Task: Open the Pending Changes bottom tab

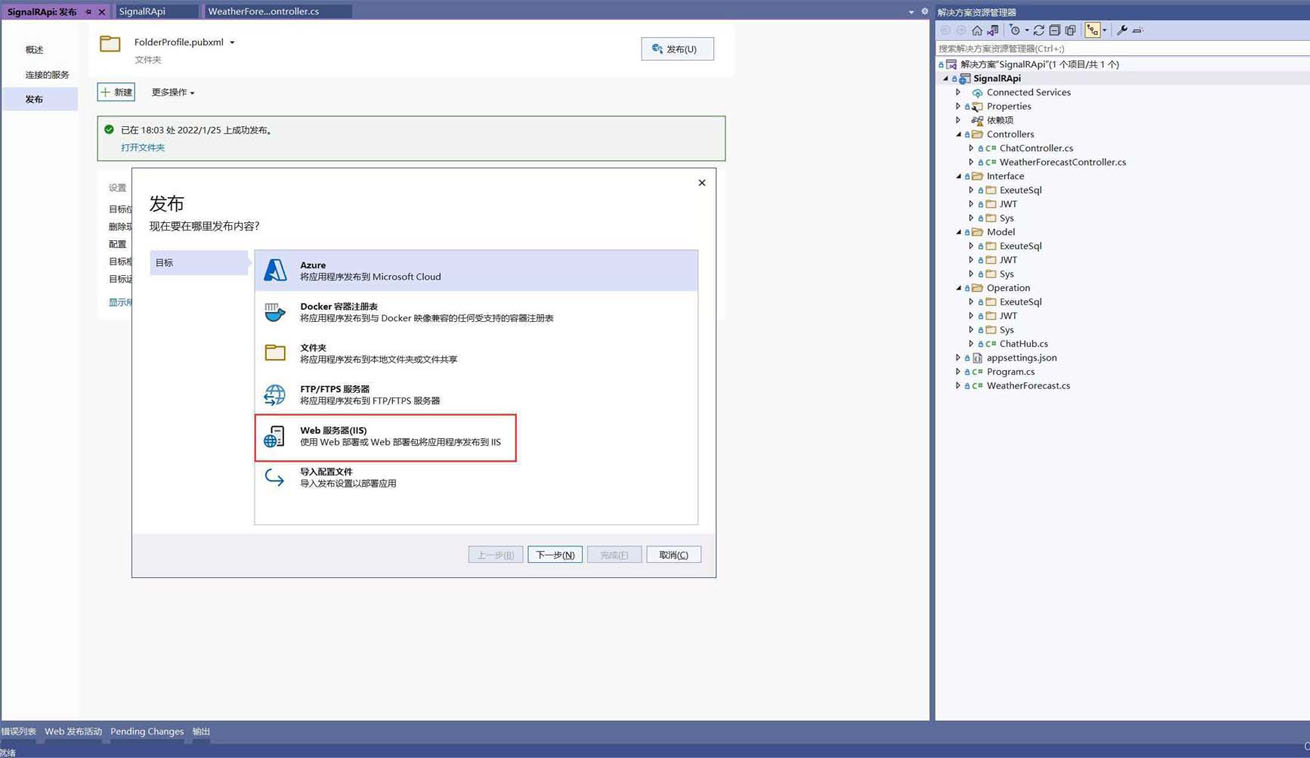Action: tap(147, 731)
